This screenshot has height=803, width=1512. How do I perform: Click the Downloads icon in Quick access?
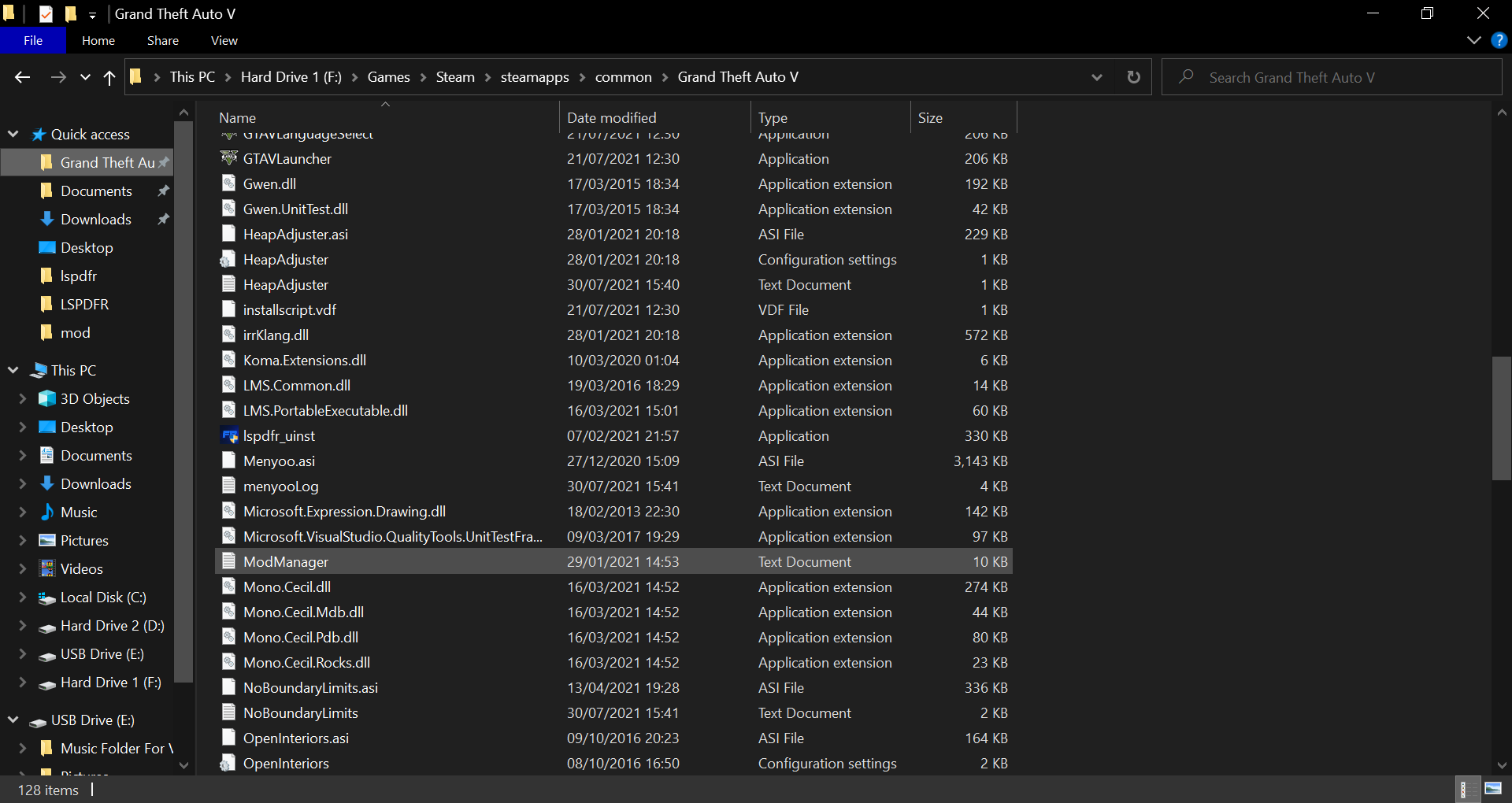(x=47, y=220)
